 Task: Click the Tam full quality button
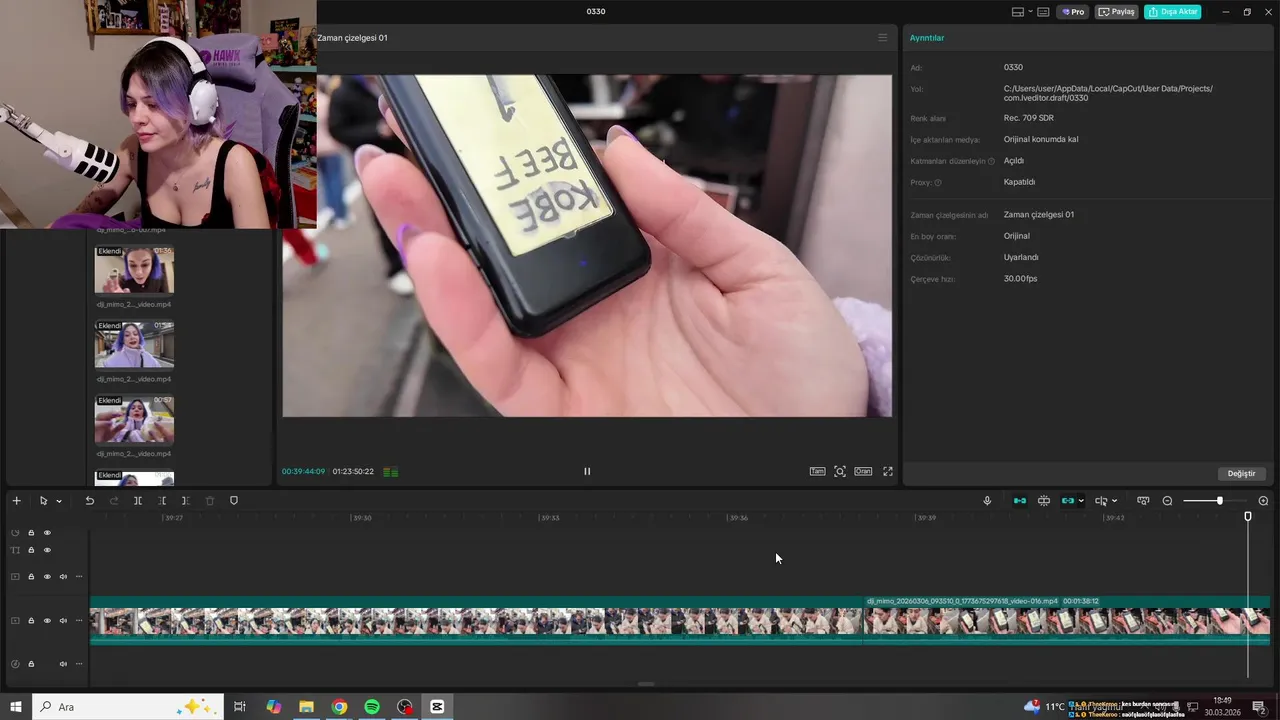point(817,471)
